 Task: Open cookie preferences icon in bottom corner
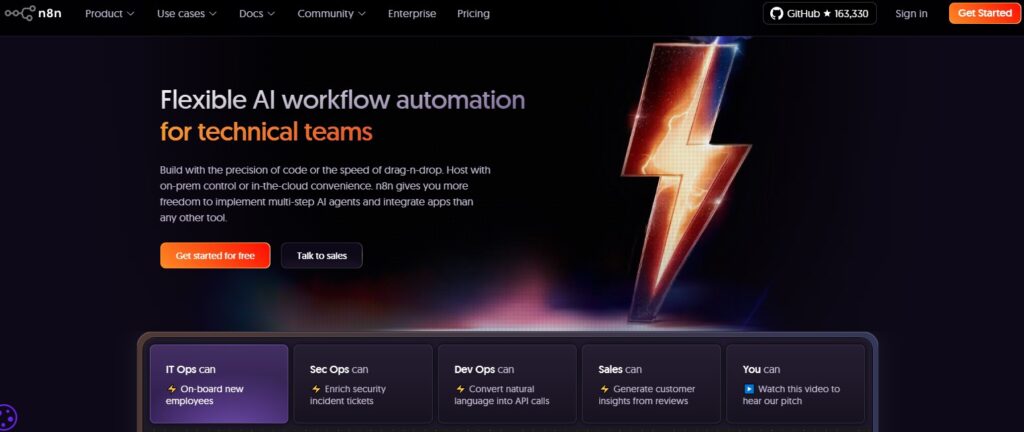click(x=8, y=418)
